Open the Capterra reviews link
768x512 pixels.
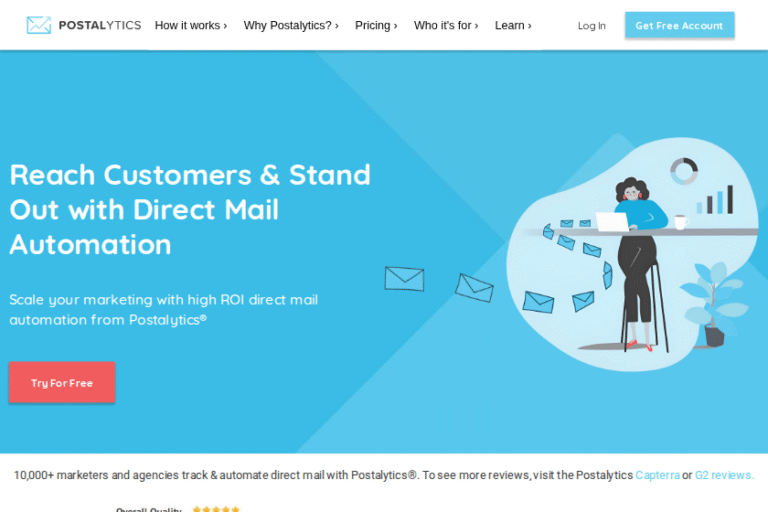[x=657, y=475]
